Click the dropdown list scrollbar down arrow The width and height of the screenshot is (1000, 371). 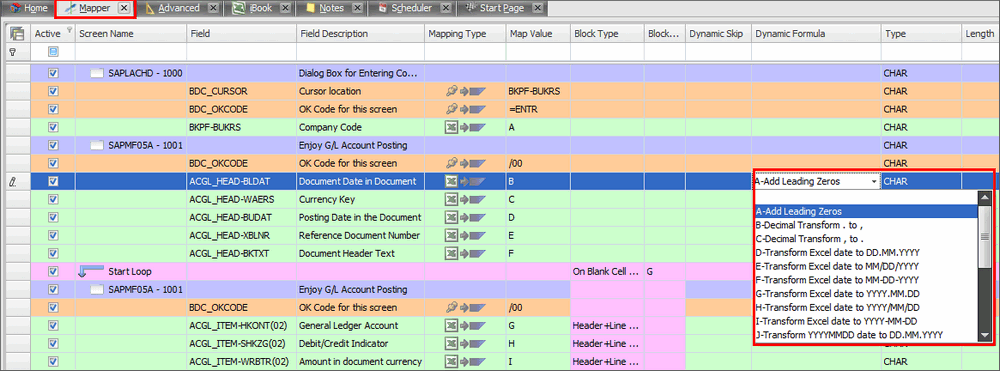tap(985, 335)
